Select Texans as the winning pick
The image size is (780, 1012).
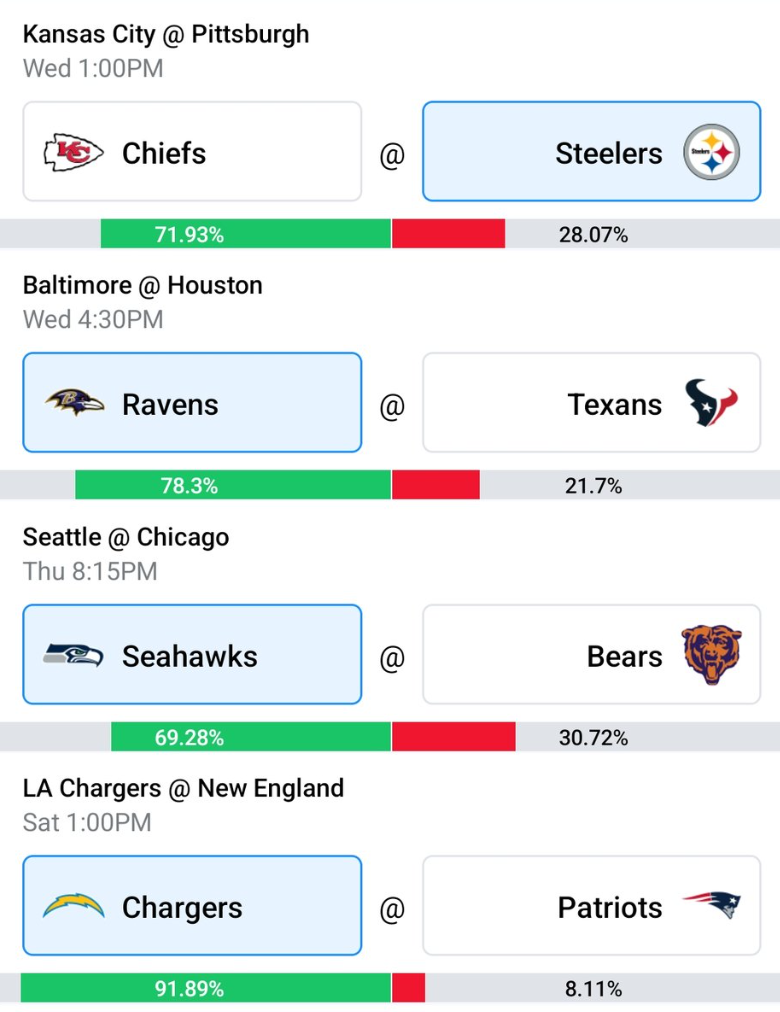coord(592,403)
